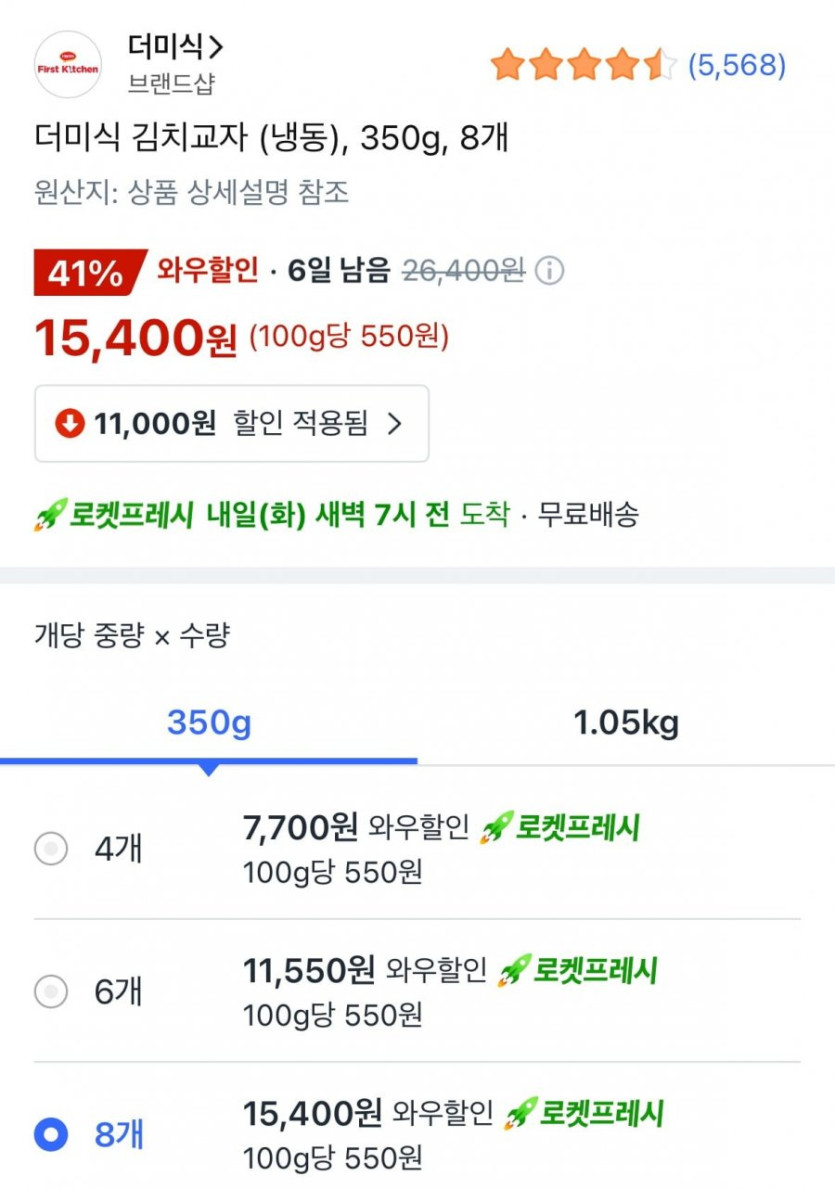Click the blue triangle under 350g tab

[208, 770]
